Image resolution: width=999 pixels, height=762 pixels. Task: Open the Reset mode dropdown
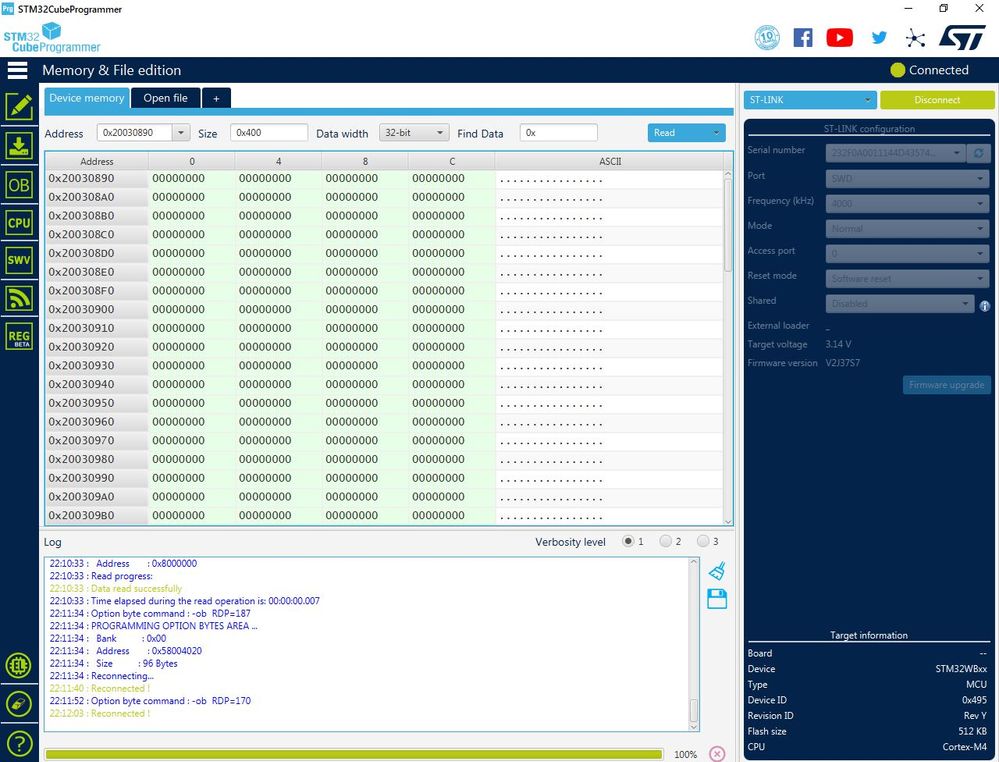(907, 278)
